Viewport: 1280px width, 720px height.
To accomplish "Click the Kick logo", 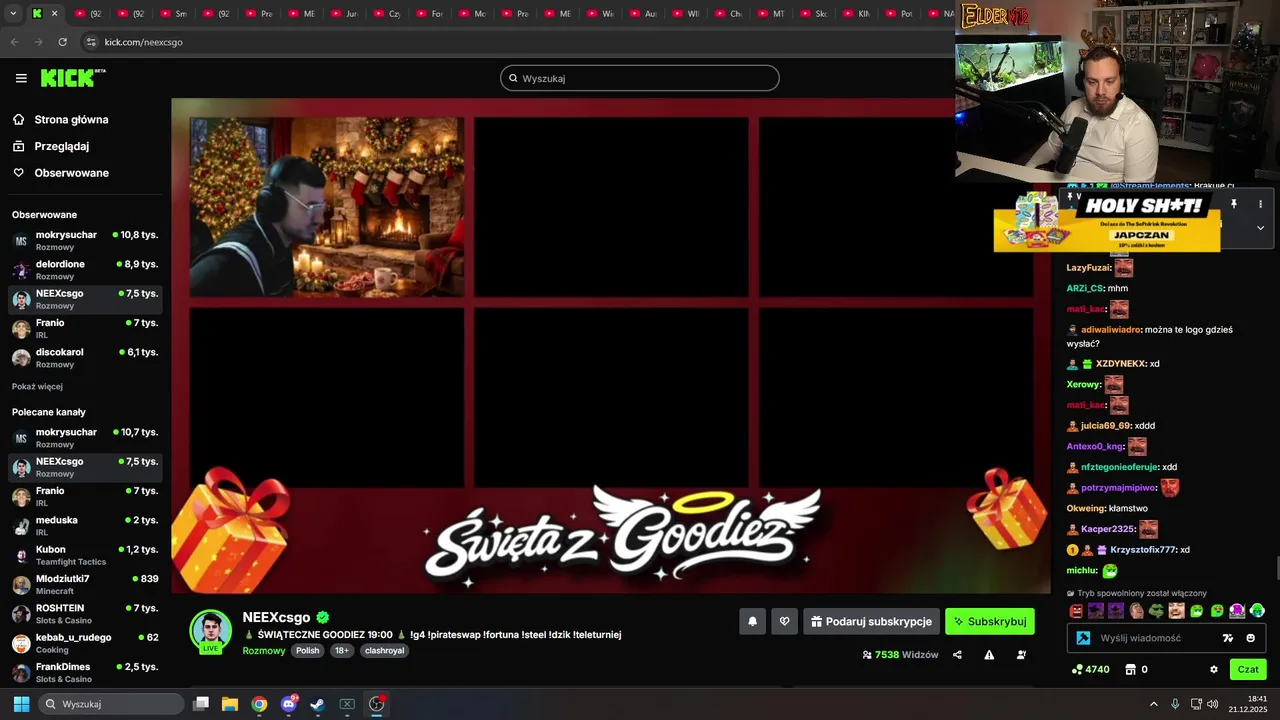I will (x=72, y=78).
